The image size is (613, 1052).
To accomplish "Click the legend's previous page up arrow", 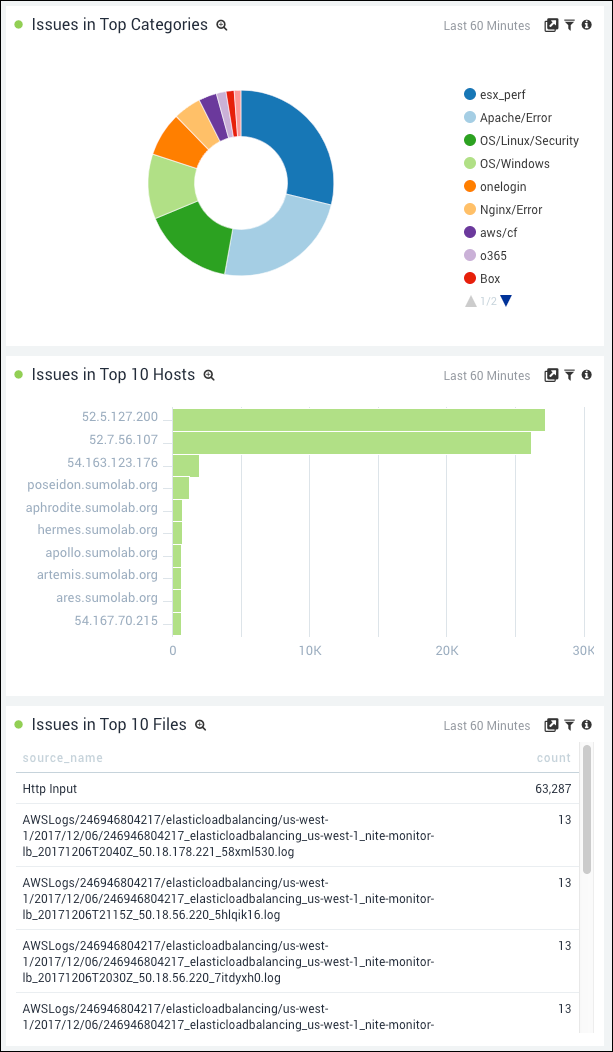I will click(471, 301).
